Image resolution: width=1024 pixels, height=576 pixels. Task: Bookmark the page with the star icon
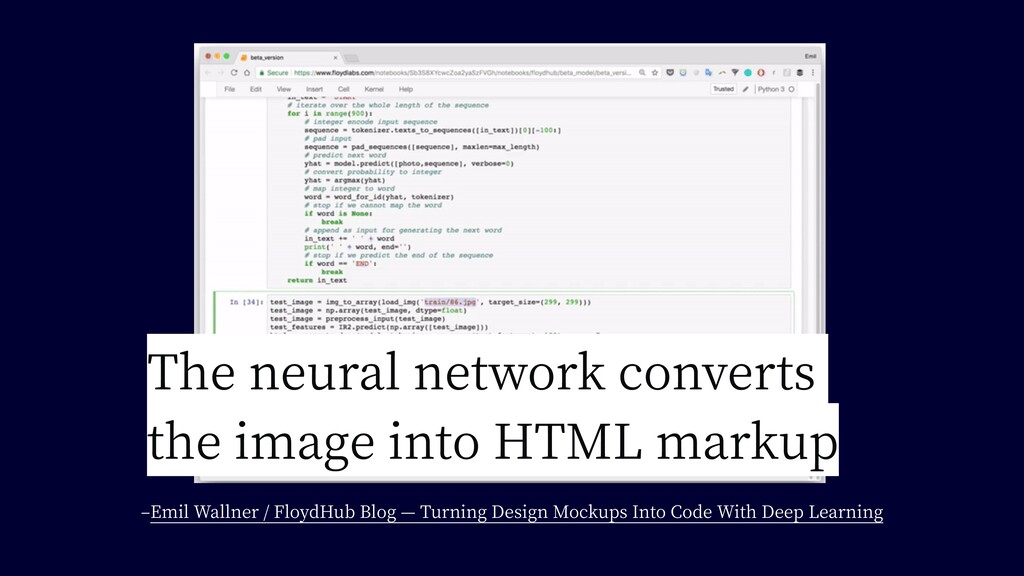[655, 73]
